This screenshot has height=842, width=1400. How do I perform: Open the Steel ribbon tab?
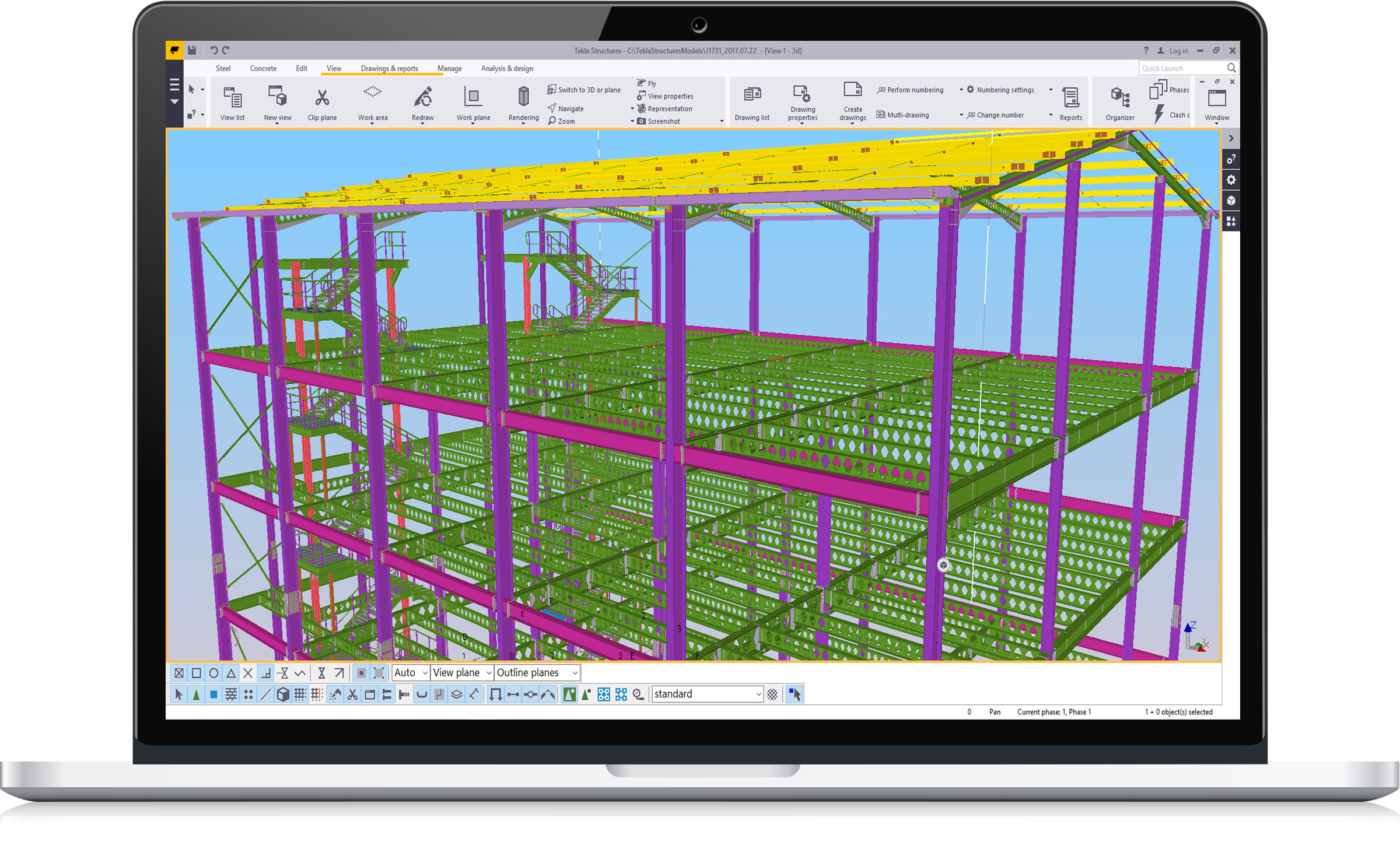click(x=223, y=68)
